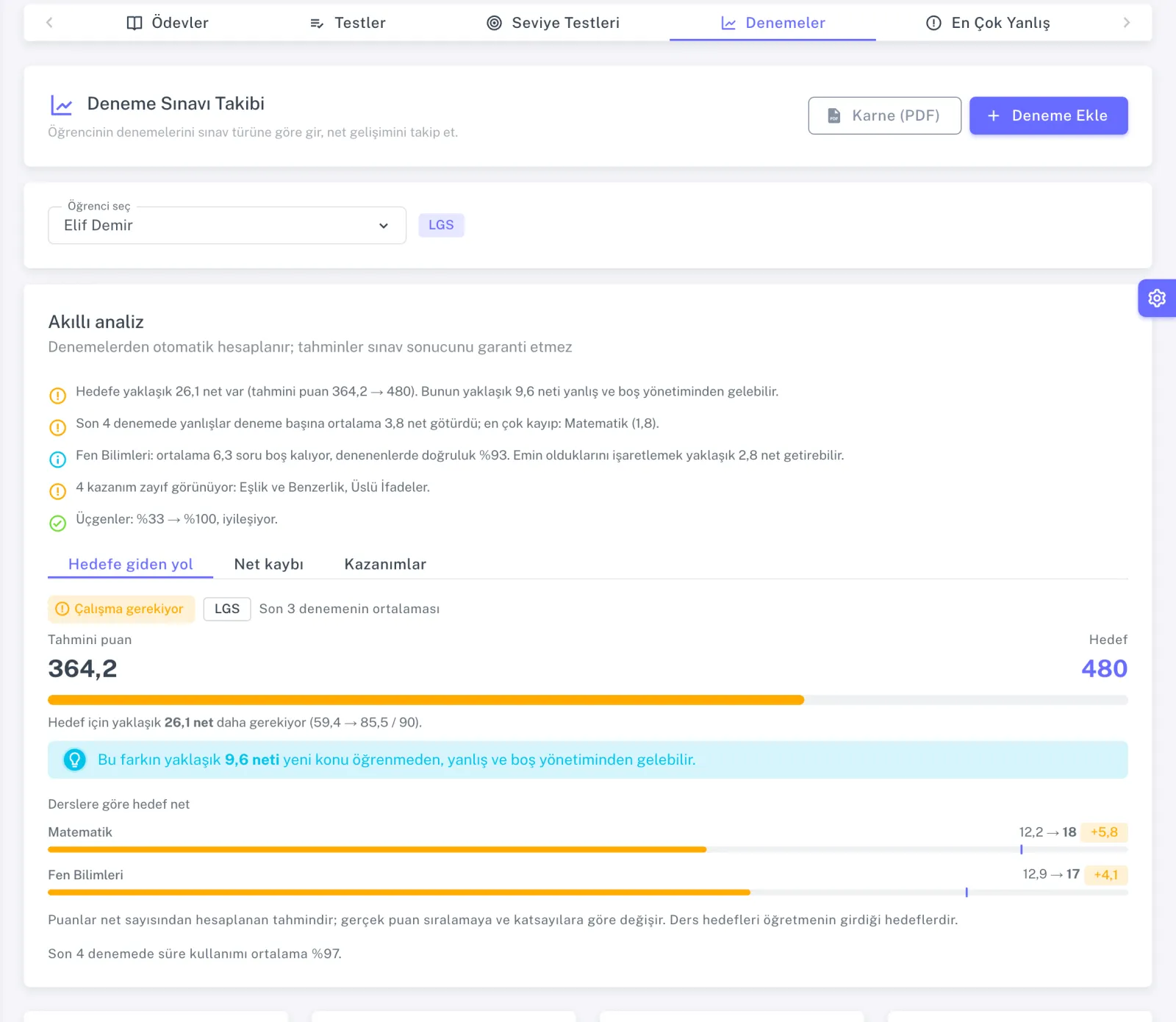Switch to Net kaybı tab
Viewport: 1176px width, 1022px height.
(269, 564)
